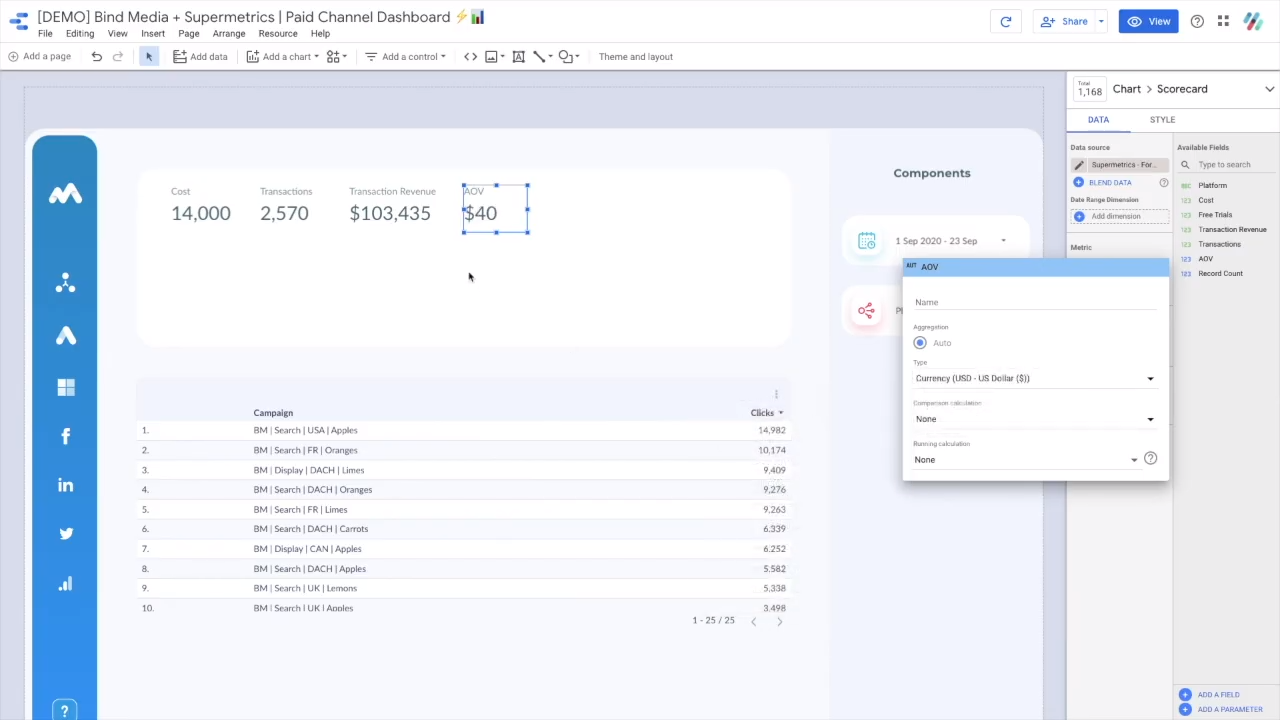
Task: Open the Google apps grid icon
Action: [x=1223, y=21]
